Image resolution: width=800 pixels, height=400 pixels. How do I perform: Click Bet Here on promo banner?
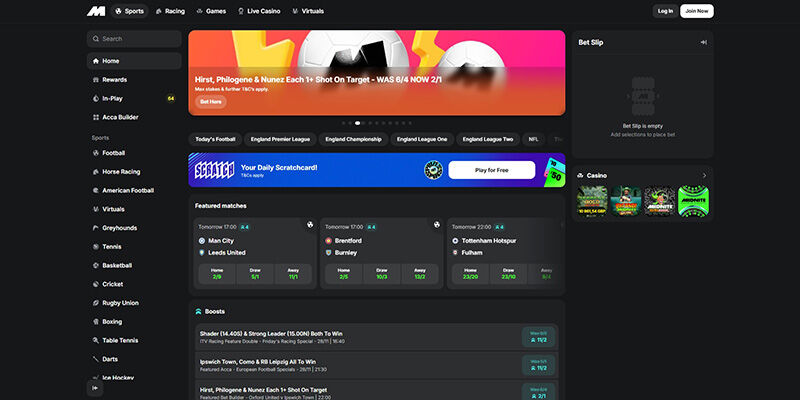pos(211,102)
